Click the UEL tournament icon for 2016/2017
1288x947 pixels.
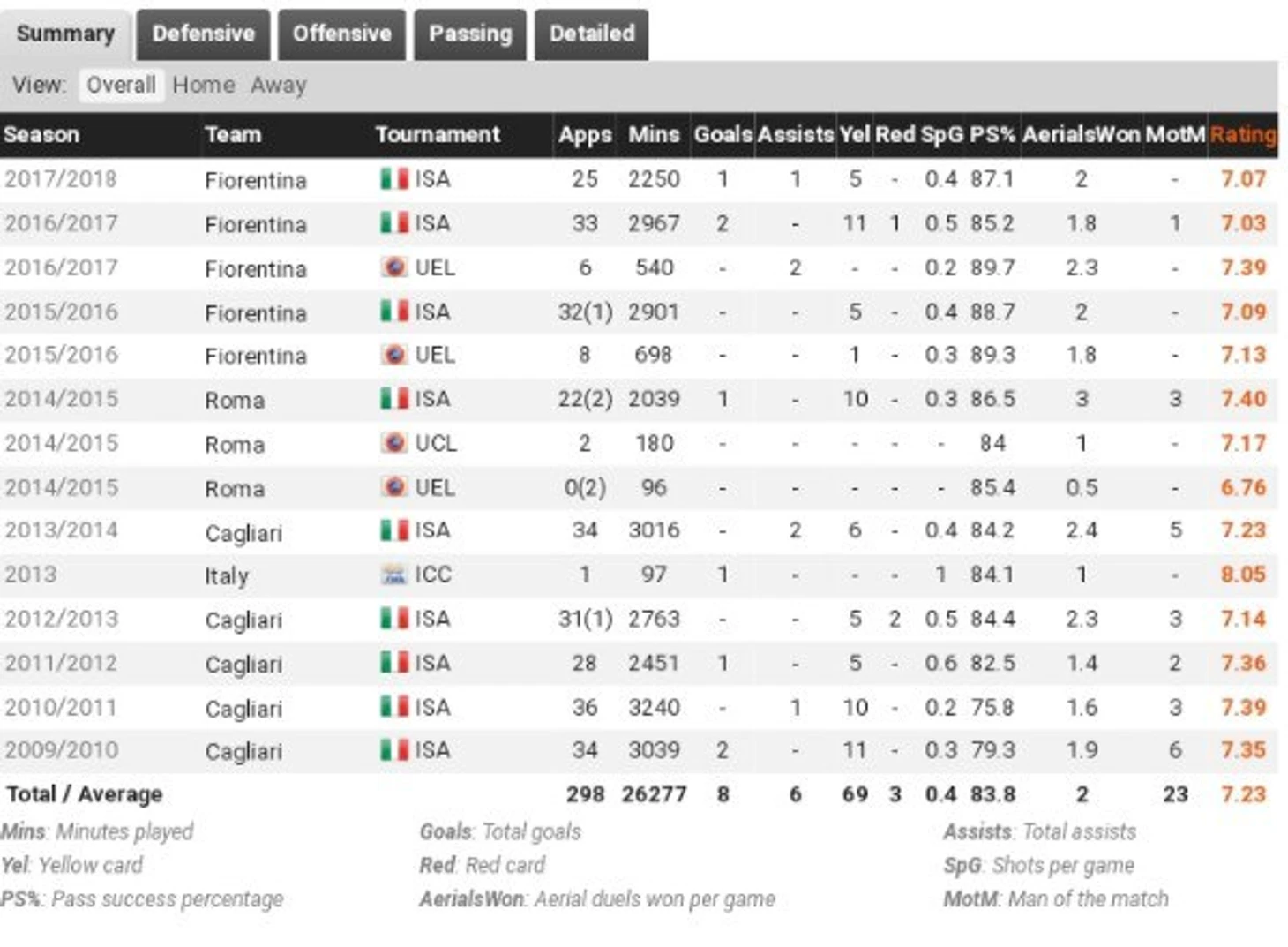coord(394,267)
